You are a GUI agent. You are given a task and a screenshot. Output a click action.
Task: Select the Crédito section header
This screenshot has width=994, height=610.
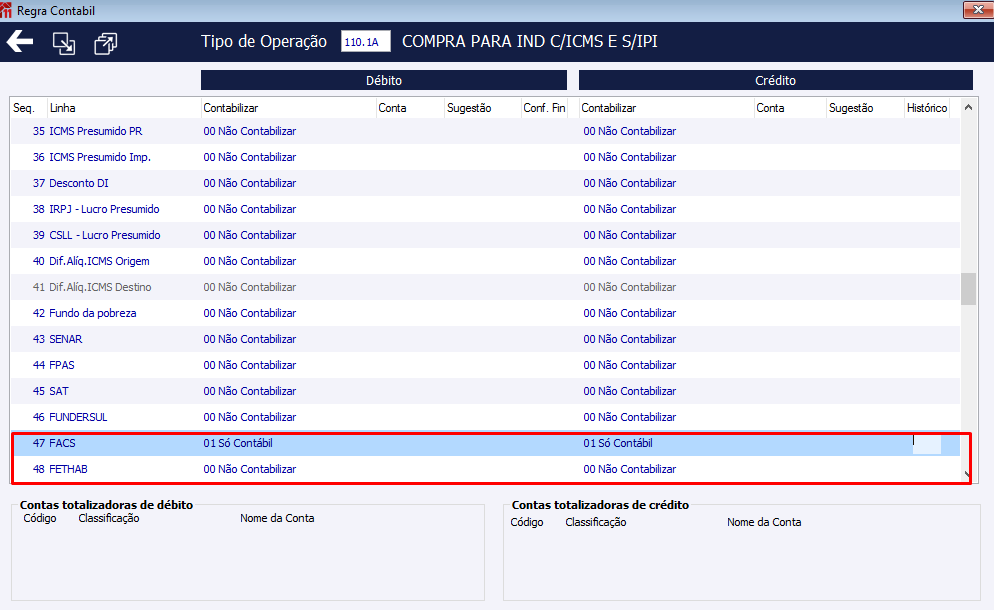pyautogui.click(x=775, y=81)
